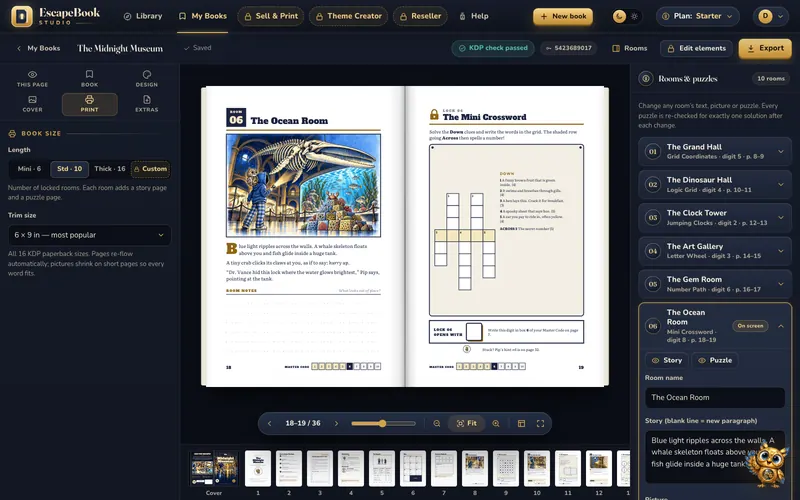
Task: Click the 10 rooms badge
Action: coord(770,79)
